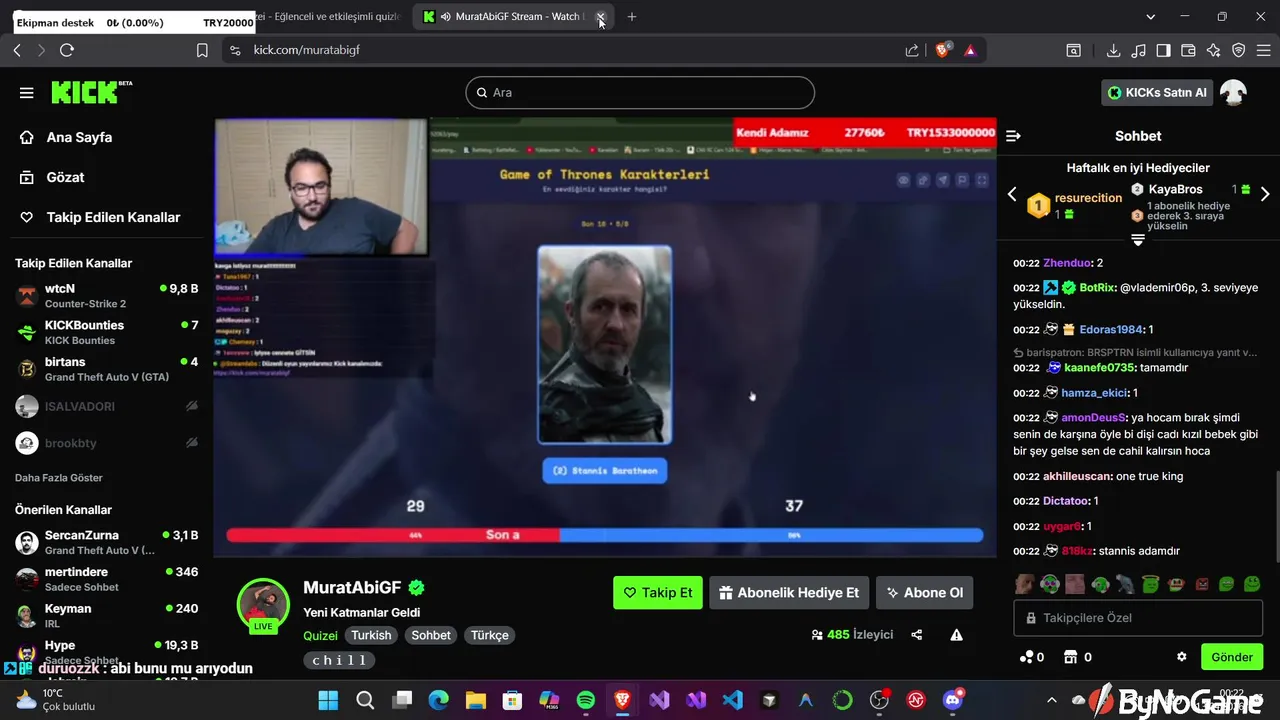Select the Sohbet tag below stream title
This screenshot has width=1280, height=720.
tap(431, 635)
